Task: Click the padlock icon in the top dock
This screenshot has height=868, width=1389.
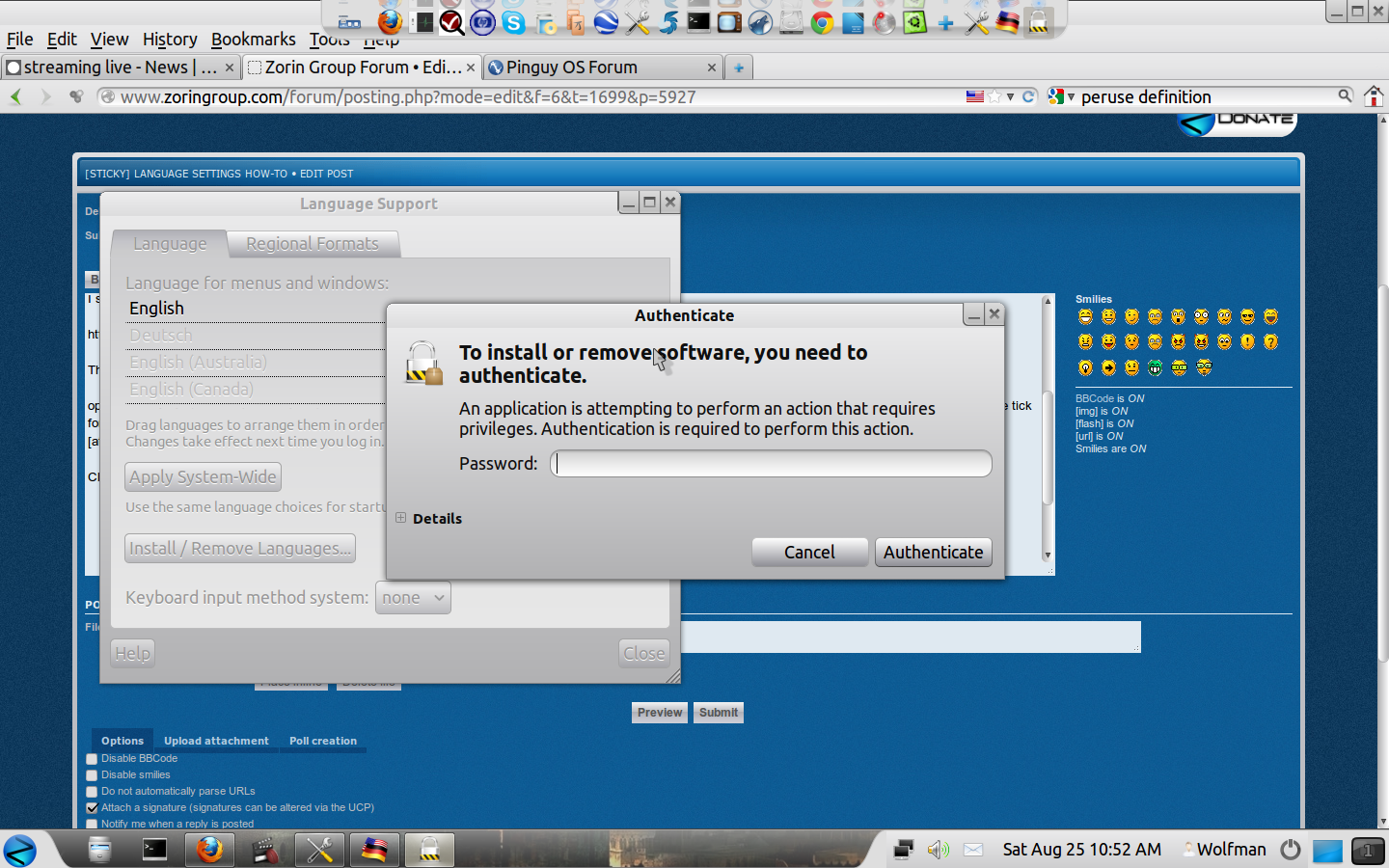Action: [x=1038, y=21]
